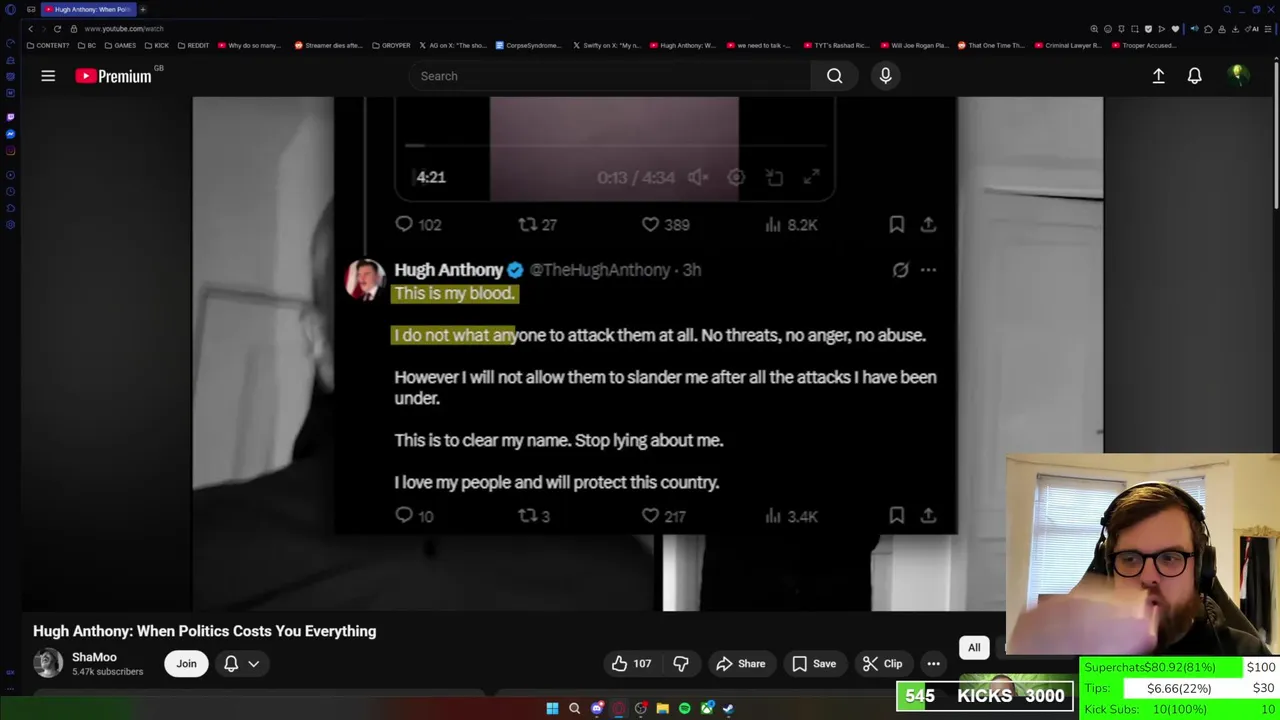Open browser downloads icon in toolbar
The width and height of the screenshot is (1280, 720).
[x=1235, y=29]
